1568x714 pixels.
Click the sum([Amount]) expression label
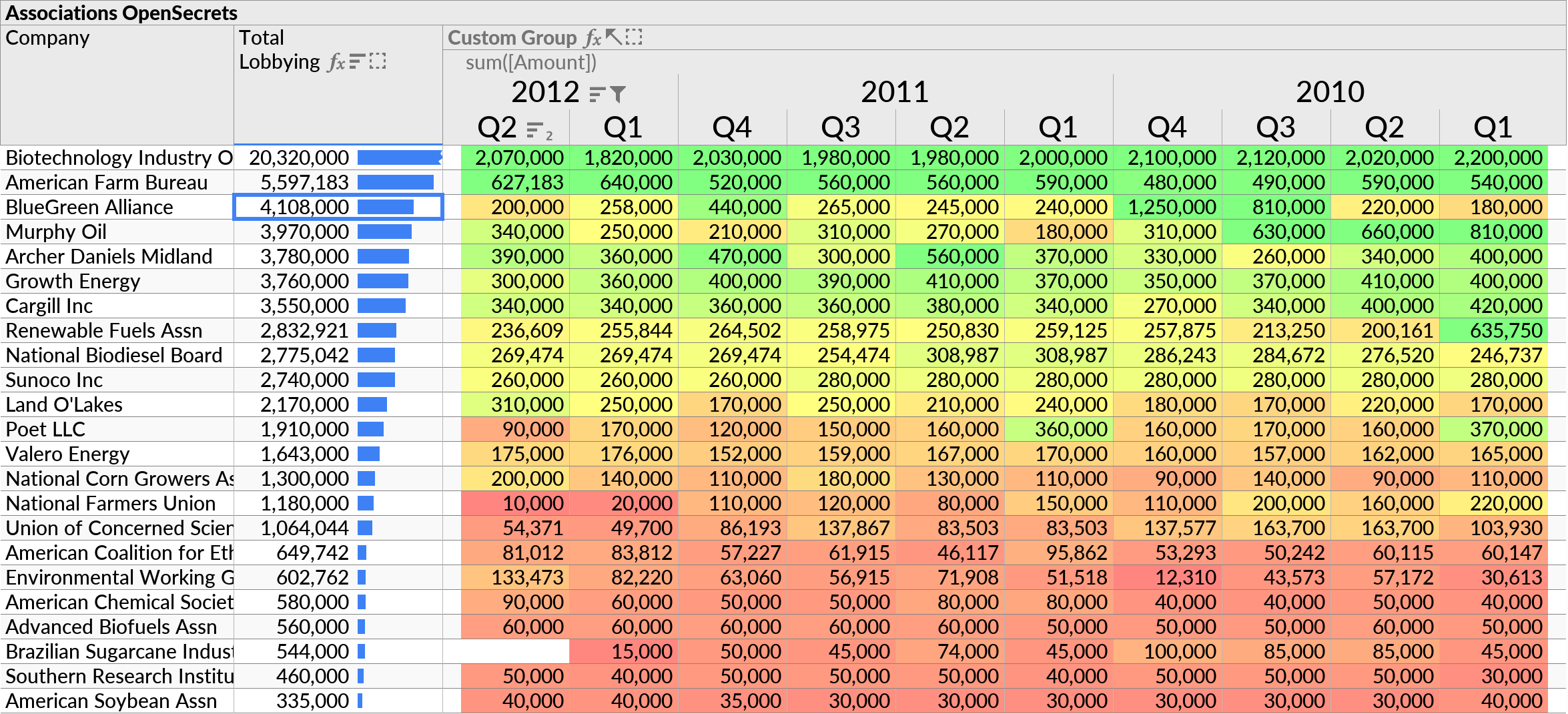pos(529,62)
